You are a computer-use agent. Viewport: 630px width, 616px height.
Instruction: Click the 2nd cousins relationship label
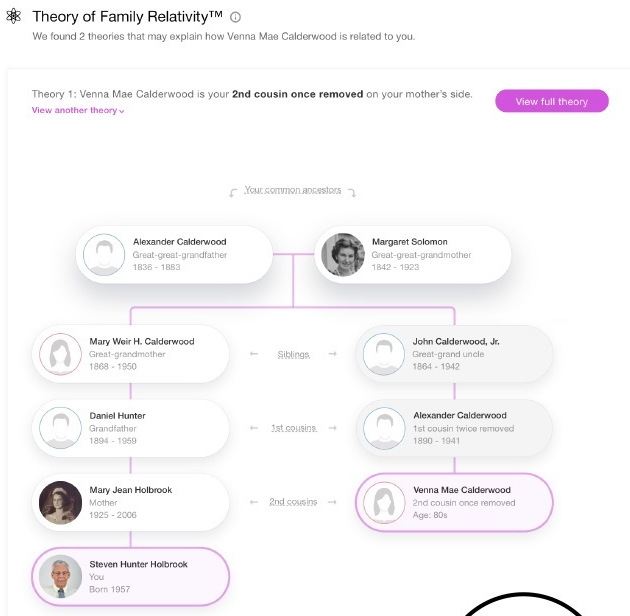[293, 502]
